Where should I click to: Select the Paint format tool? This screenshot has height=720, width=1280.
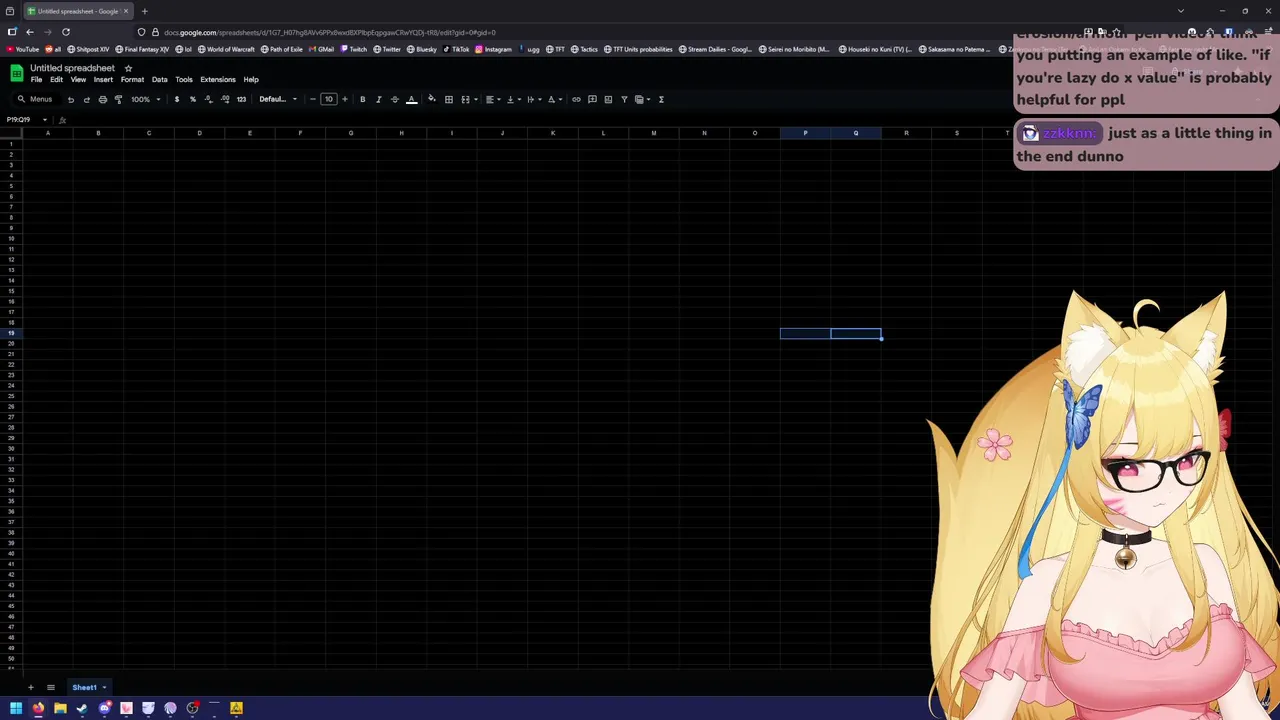[x=118, y=99]
